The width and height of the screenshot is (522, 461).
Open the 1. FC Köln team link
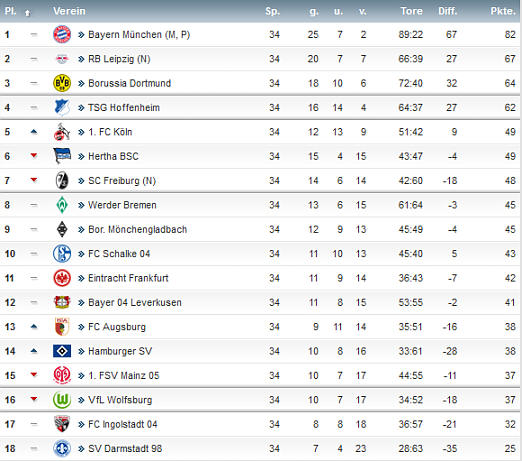110,132
